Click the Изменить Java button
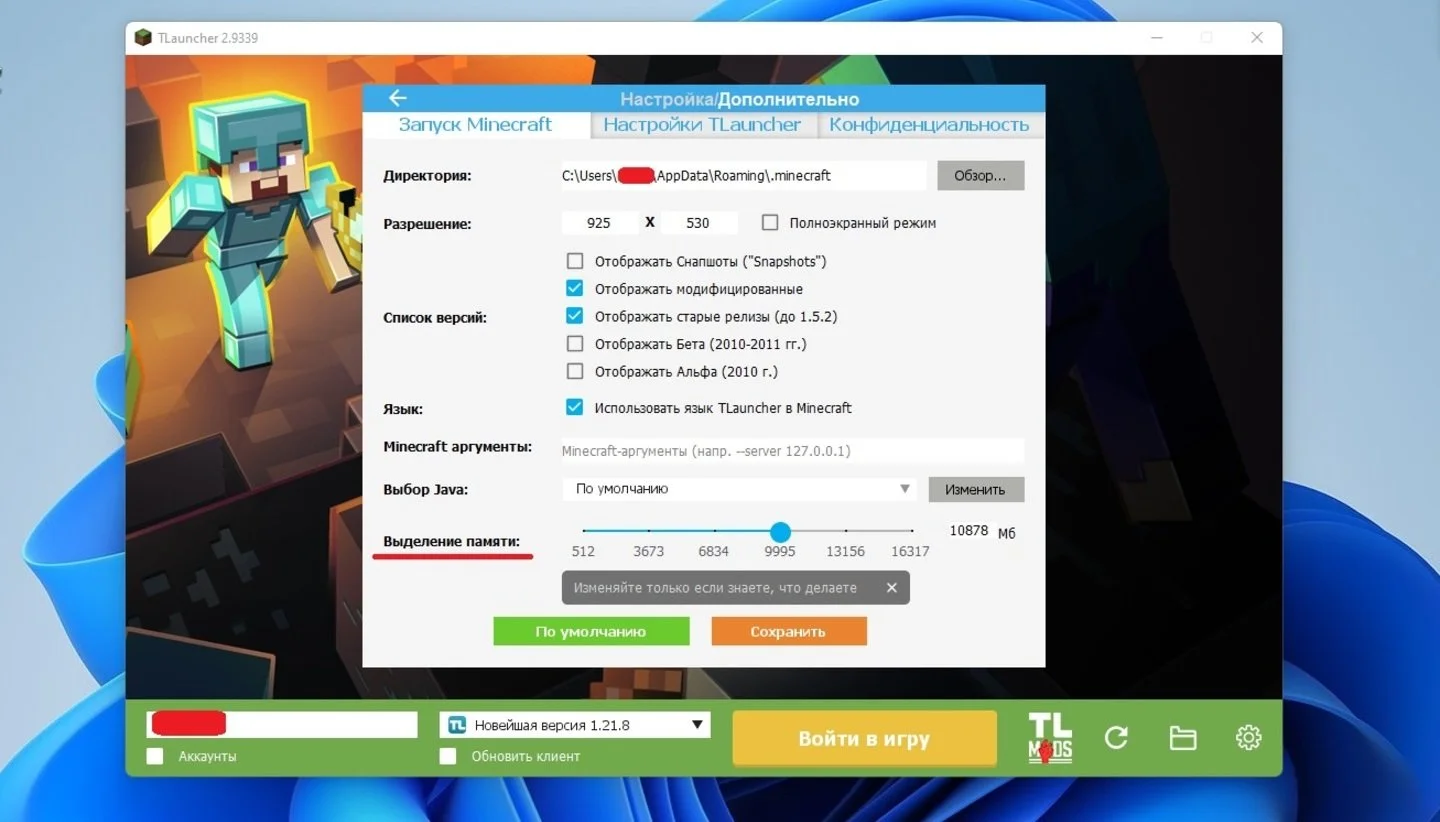This screenshot has height=822, width=1440. 975,489
